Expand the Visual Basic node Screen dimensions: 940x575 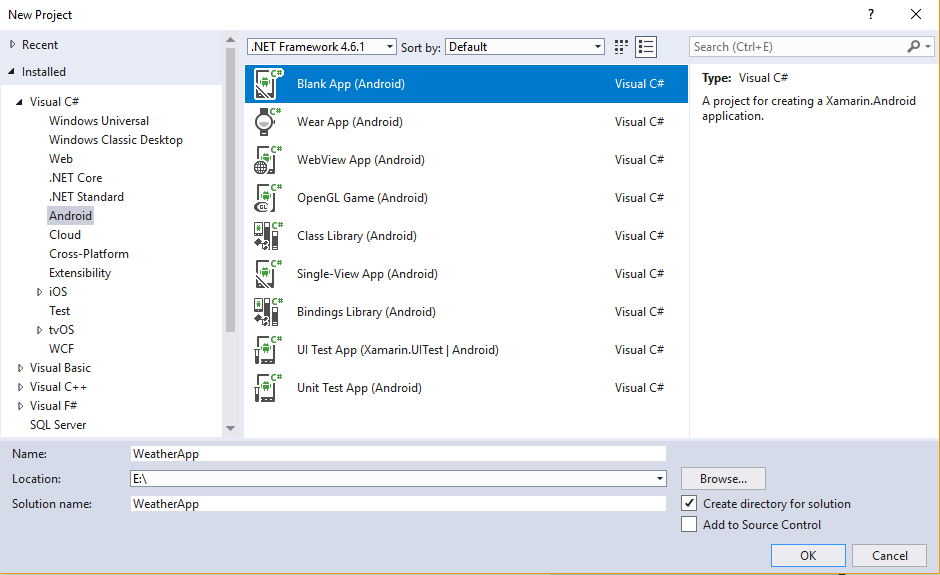coord(20,368)
